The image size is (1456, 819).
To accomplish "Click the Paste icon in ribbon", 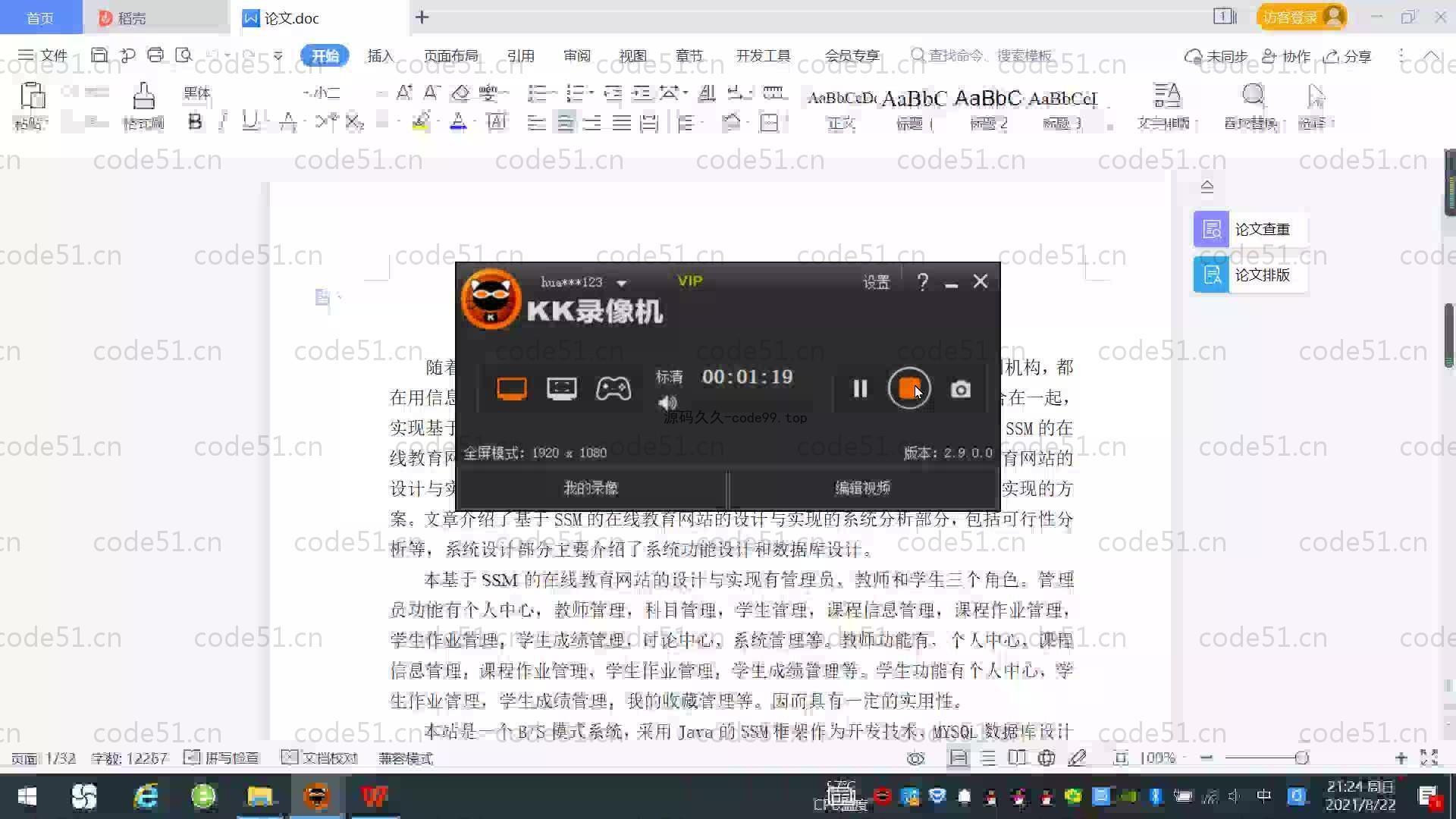I will 32,96.
